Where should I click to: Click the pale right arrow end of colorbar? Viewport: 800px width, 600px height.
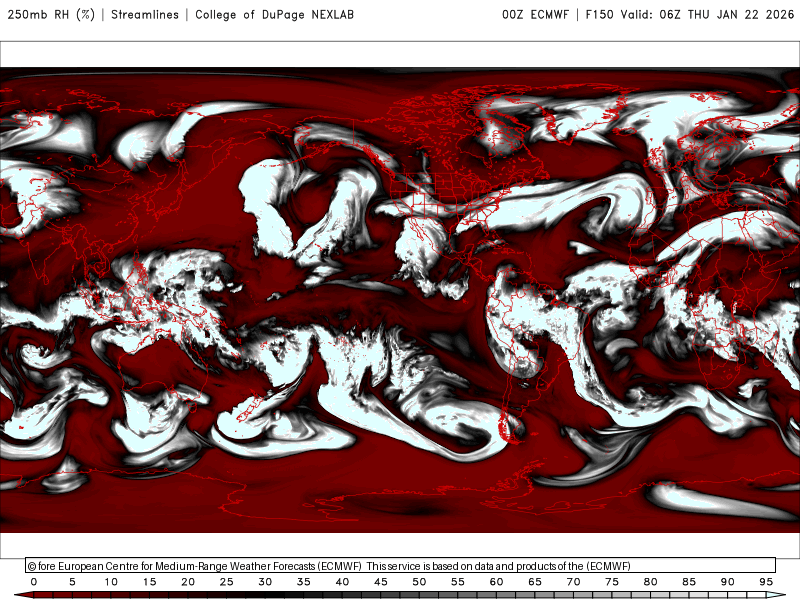[776, 595]
